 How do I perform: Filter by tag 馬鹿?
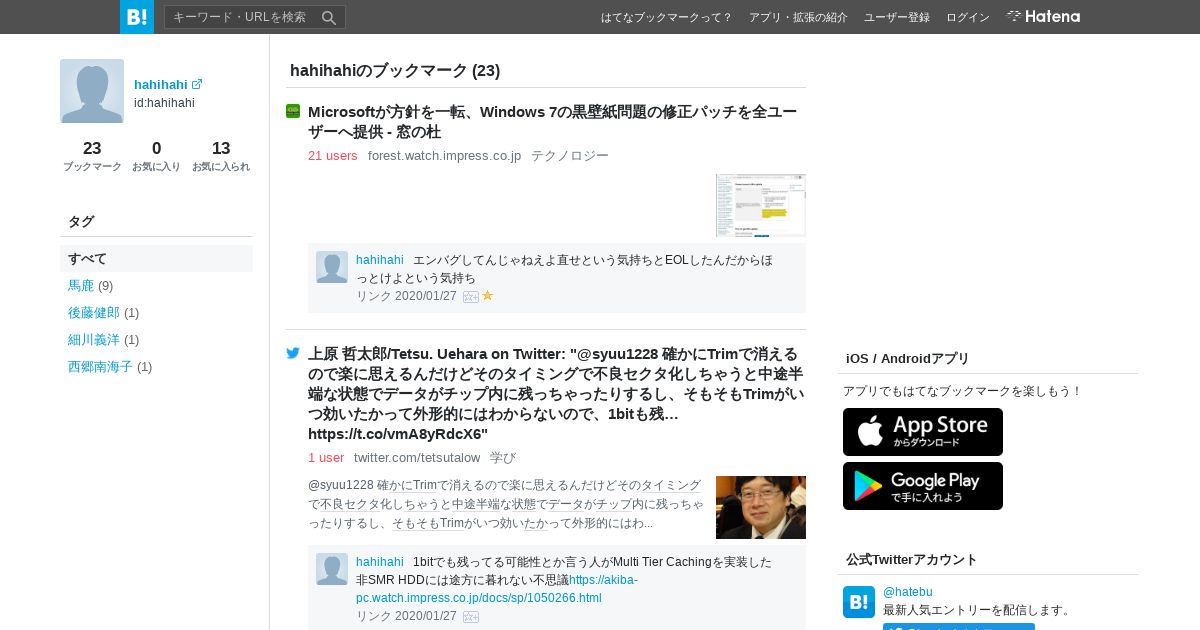tap(81, 285)
